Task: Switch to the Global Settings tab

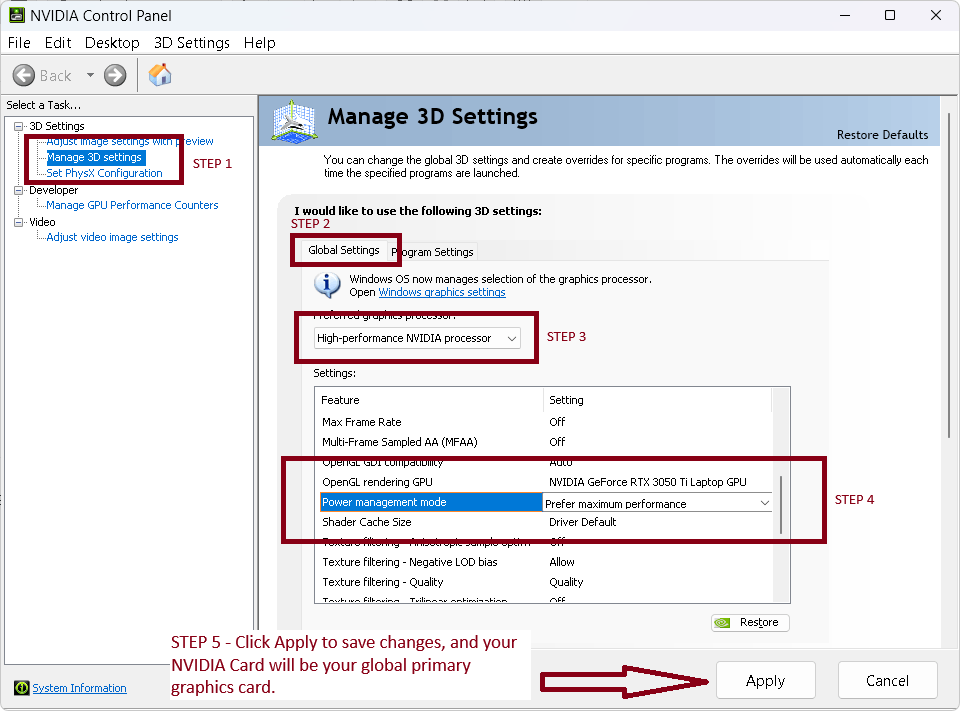Action: click(x=343, y=250)
